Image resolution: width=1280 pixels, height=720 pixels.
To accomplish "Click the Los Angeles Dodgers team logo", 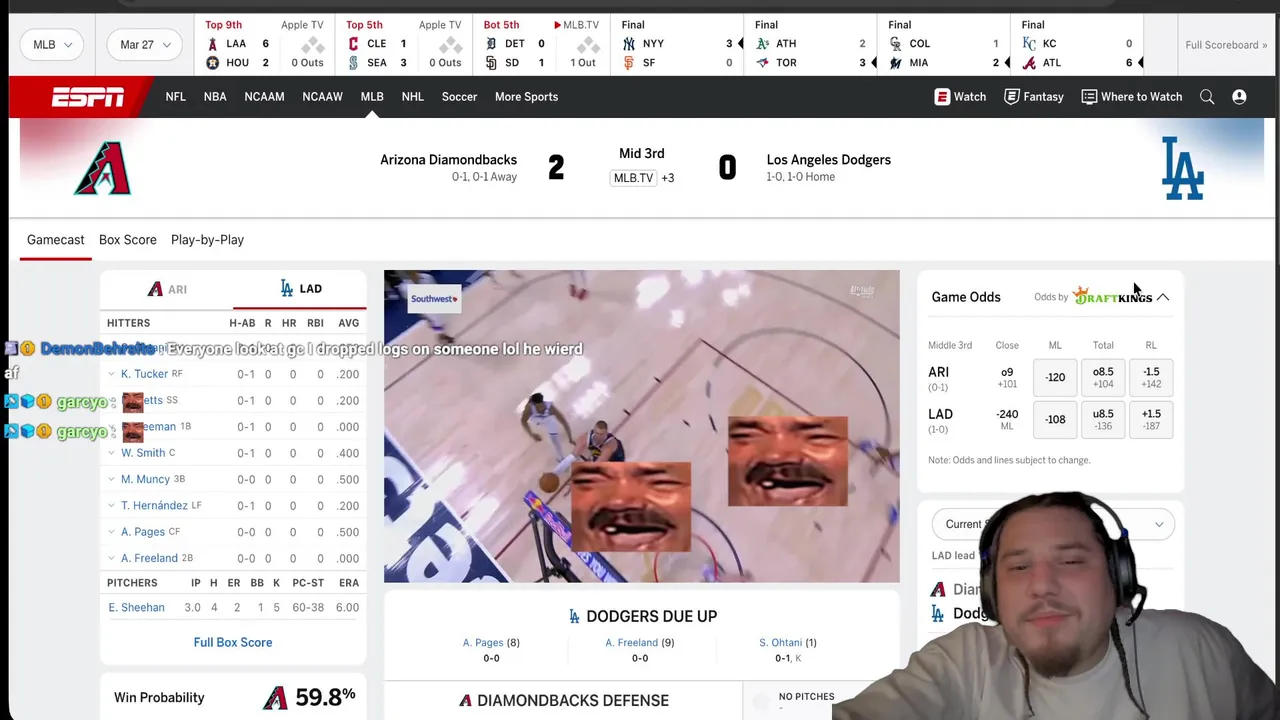I will tap(1182, 168).
